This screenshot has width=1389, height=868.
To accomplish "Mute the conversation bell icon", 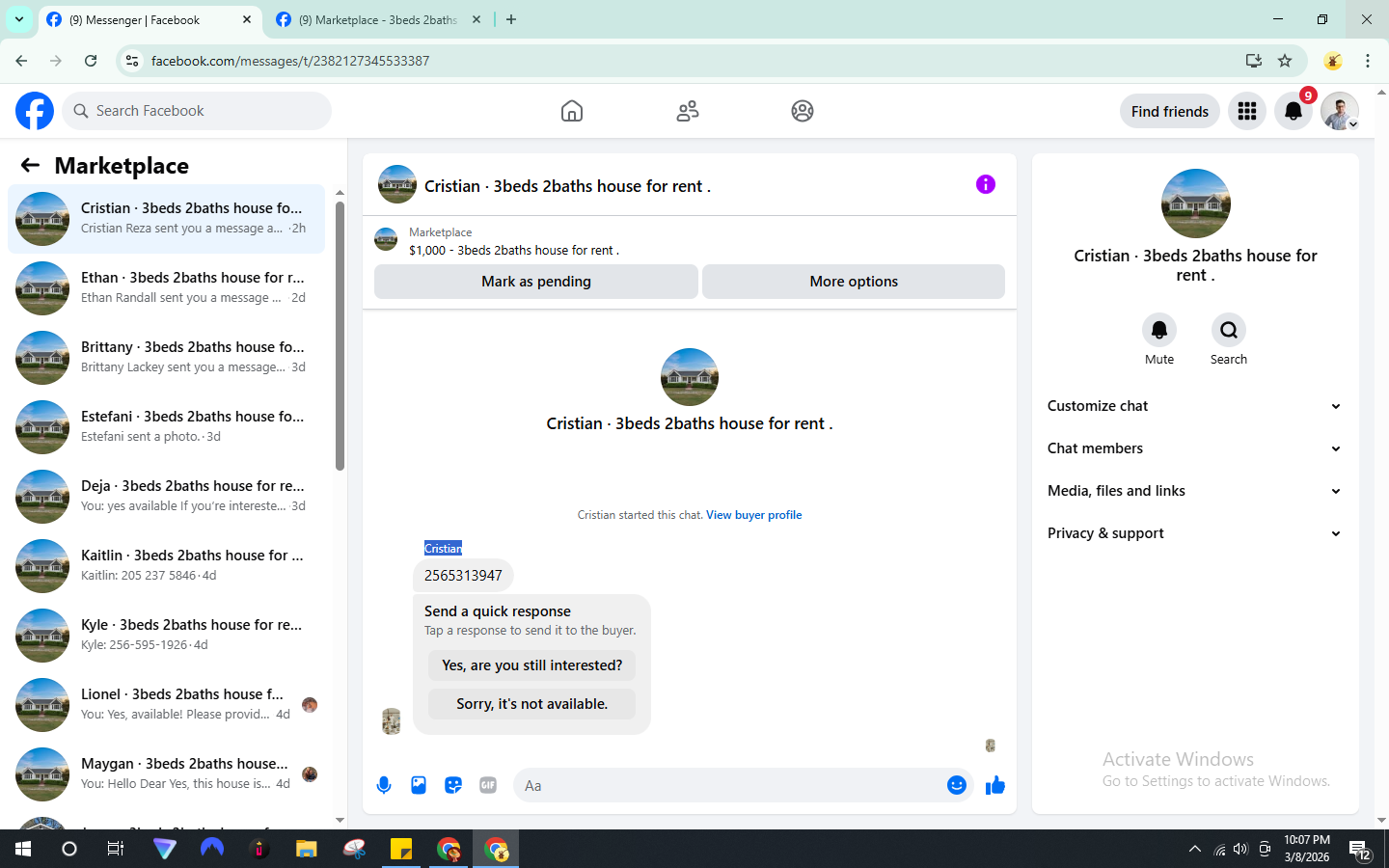I will click(1159, 330).
